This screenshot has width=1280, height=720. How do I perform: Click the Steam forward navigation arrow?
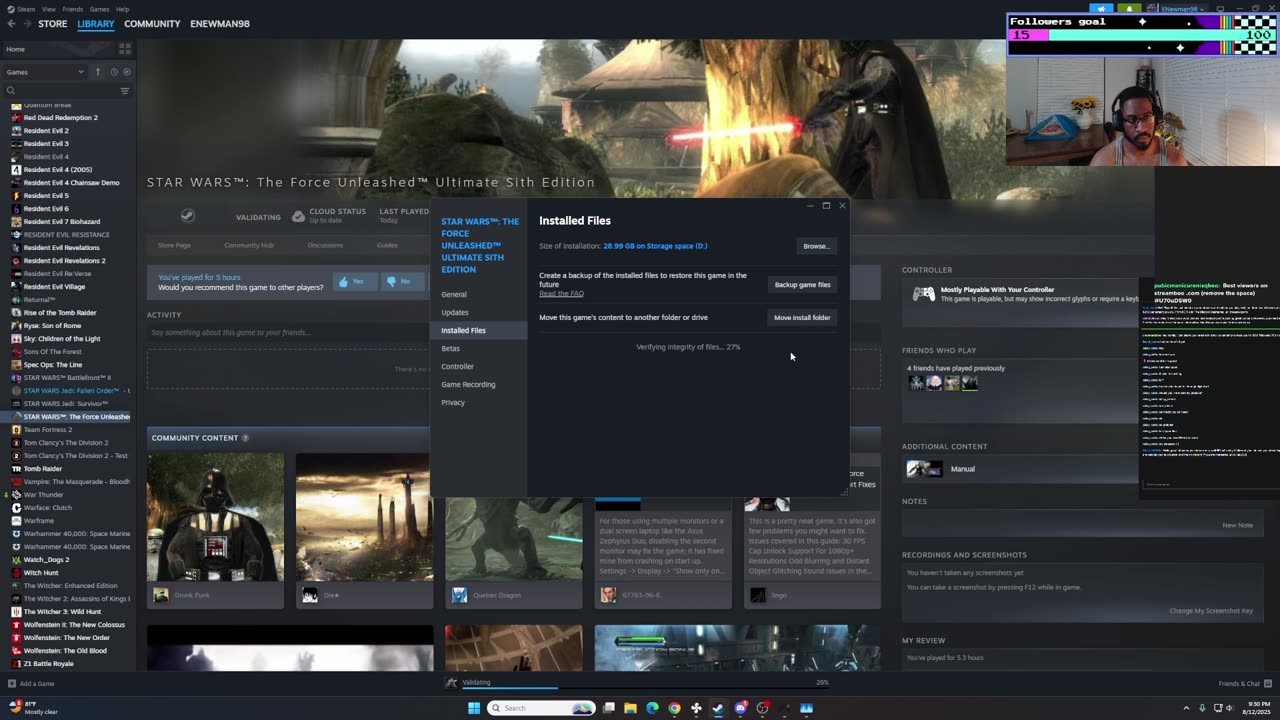pos(26,24)
